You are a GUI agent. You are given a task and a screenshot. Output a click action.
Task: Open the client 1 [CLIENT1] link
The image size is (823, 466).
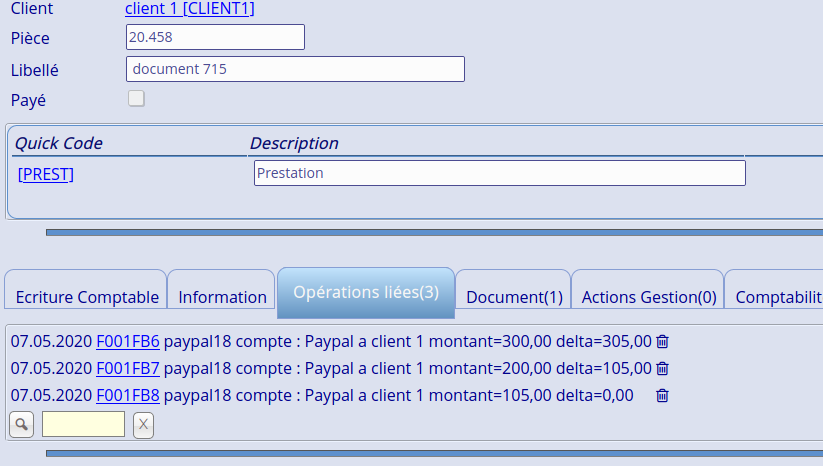(x=190, y=9)
